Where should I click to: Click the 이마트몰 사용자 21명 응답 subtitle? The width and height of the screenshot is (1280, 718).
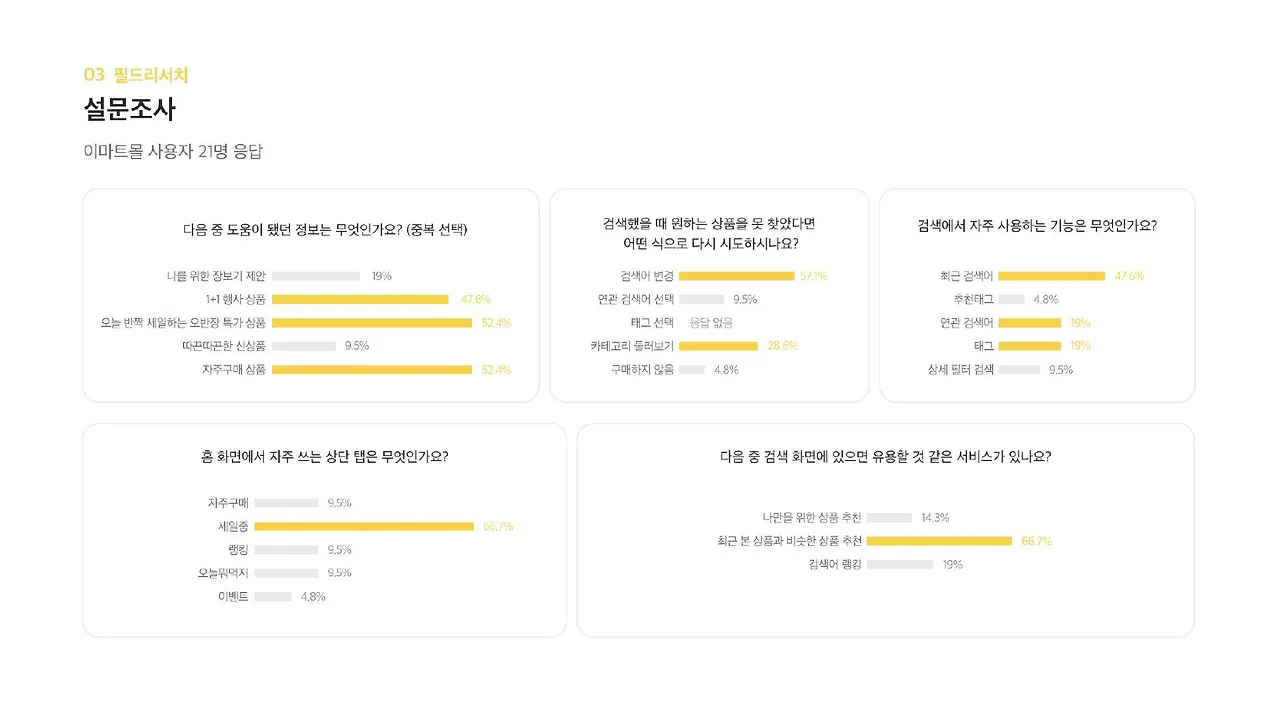click(173, 152)
